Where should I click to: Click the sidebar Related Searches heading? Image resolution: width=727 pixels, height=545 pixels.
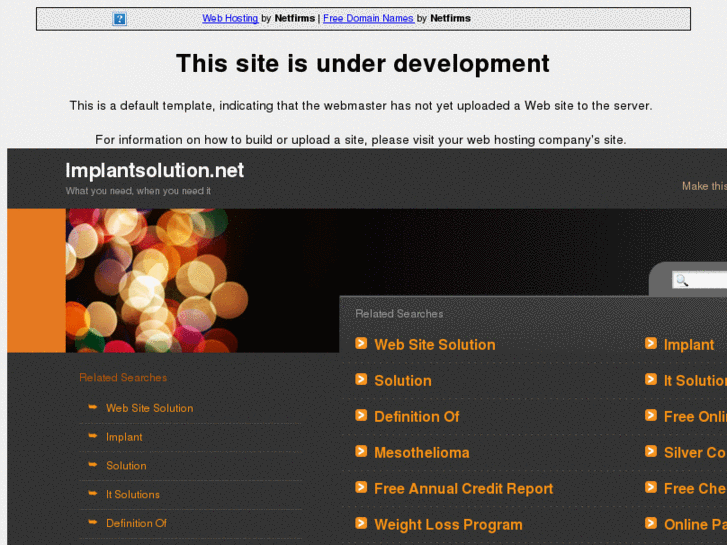pyautogui.click(x=123, y=378)
